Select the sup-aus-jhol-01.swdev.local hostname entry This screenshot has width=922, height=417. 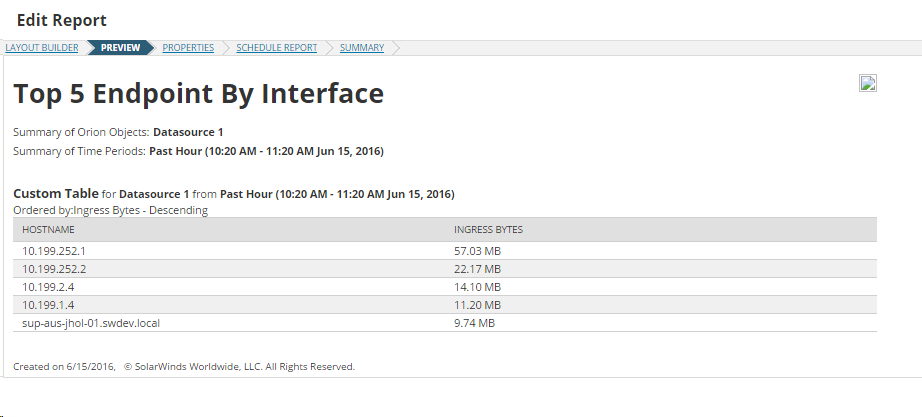point(91,323)
